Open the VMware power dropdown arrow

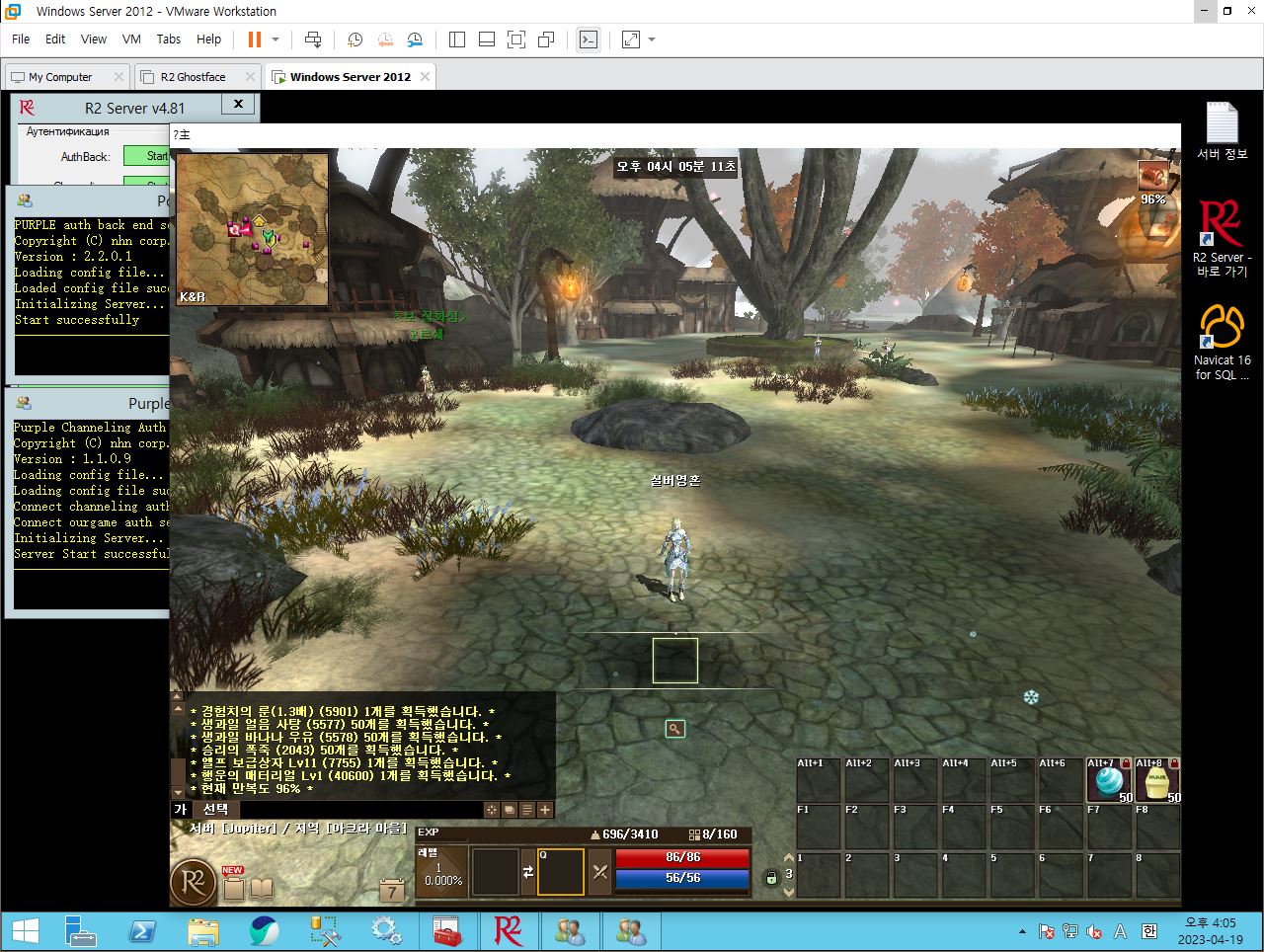(x=276, y=40)
